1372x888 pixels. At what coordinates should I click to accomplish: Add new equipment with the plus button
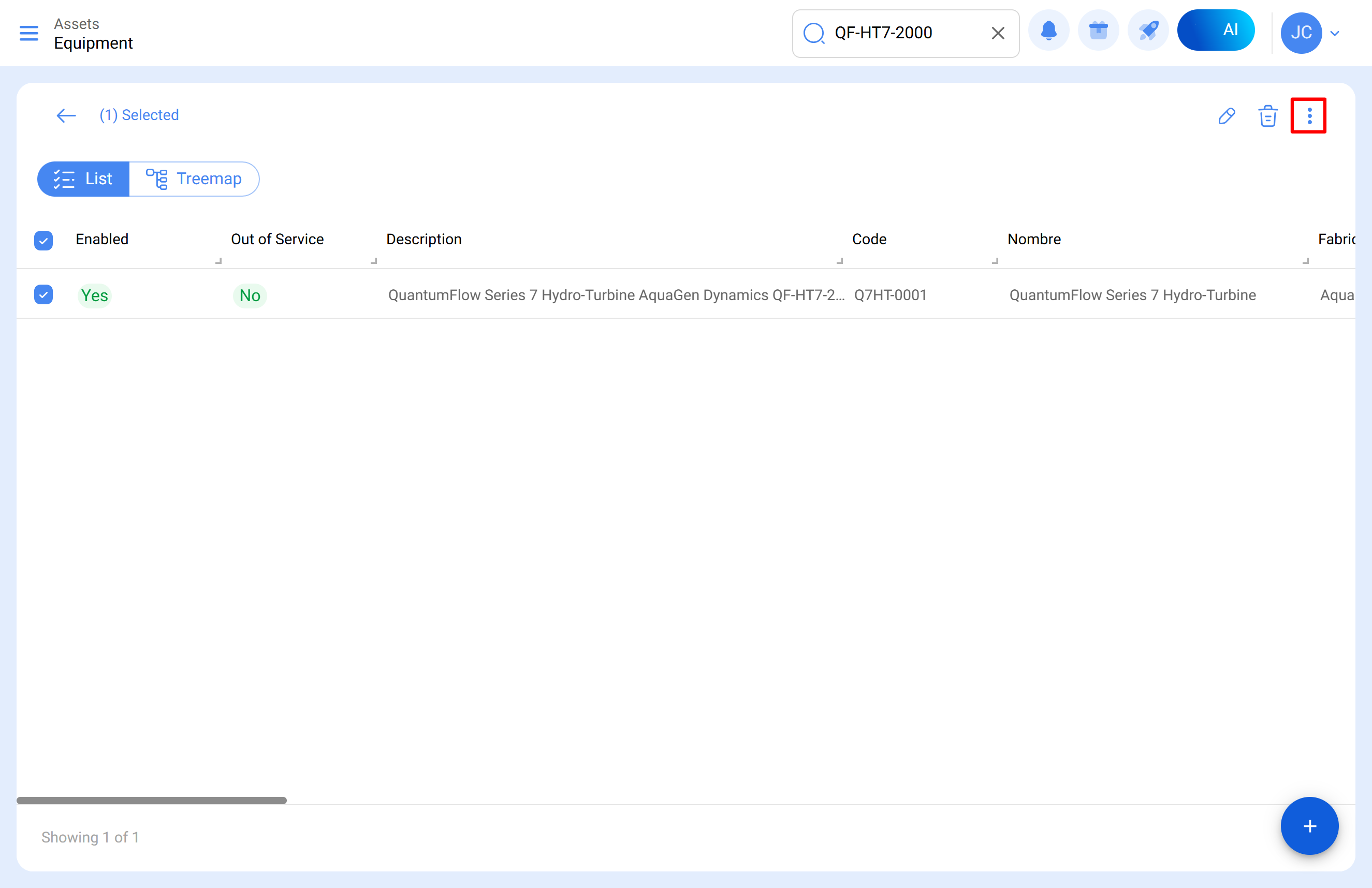coord(1309,826)
